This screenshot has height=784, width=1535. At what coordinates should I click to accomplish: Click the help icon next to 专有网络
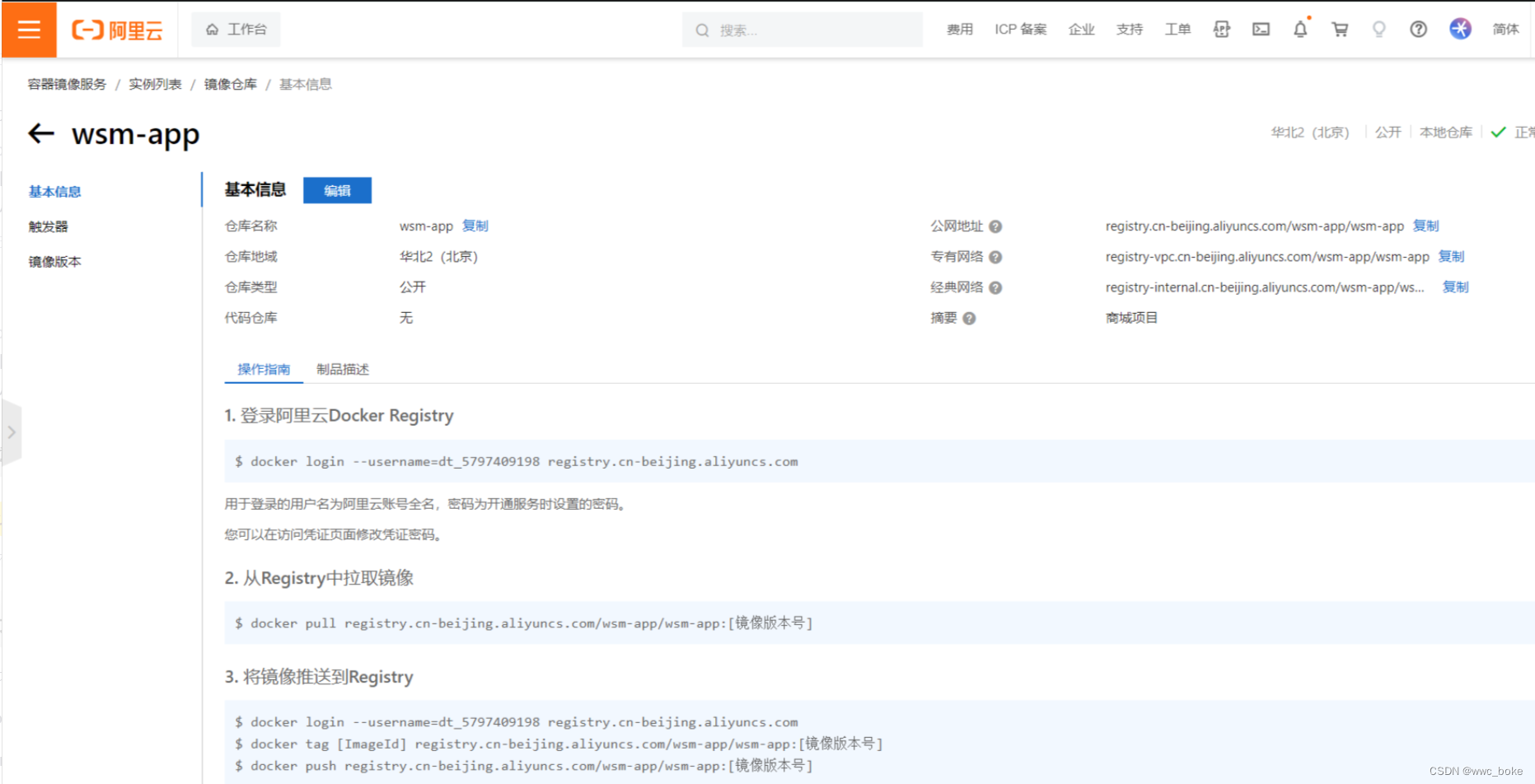pos(995,257)
